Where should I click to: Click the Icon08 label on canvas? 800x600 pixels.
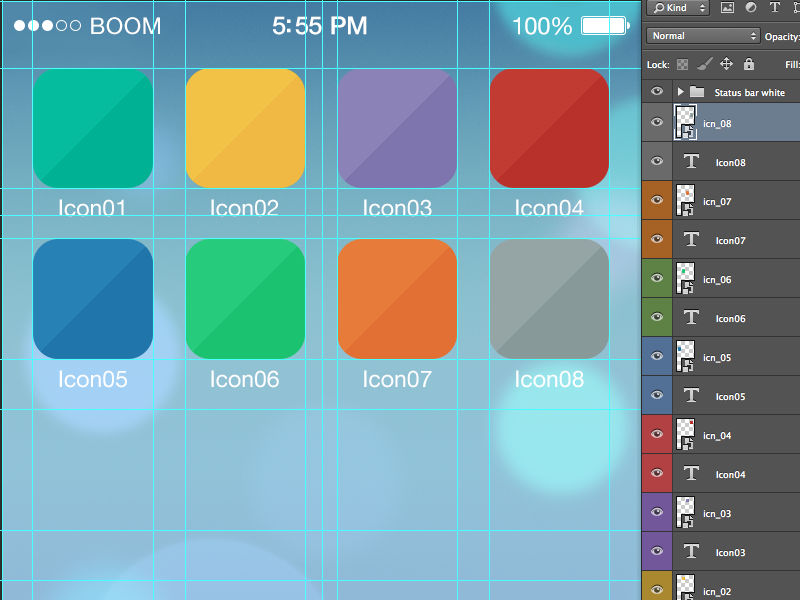[x=549, y=379]
